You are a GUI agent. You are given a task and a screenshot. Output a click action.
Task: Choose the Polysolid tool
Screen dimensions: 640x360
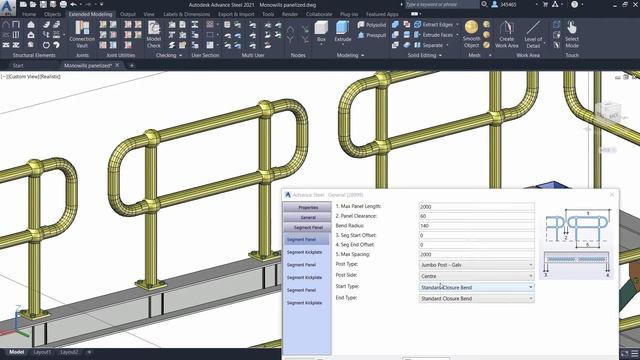click(371, 25)
